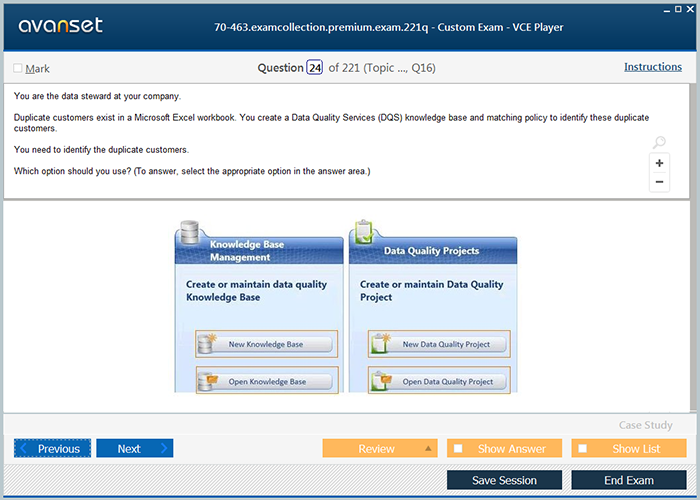Click the Open Data Quality Project icon
700x500 pixels.
380,381
